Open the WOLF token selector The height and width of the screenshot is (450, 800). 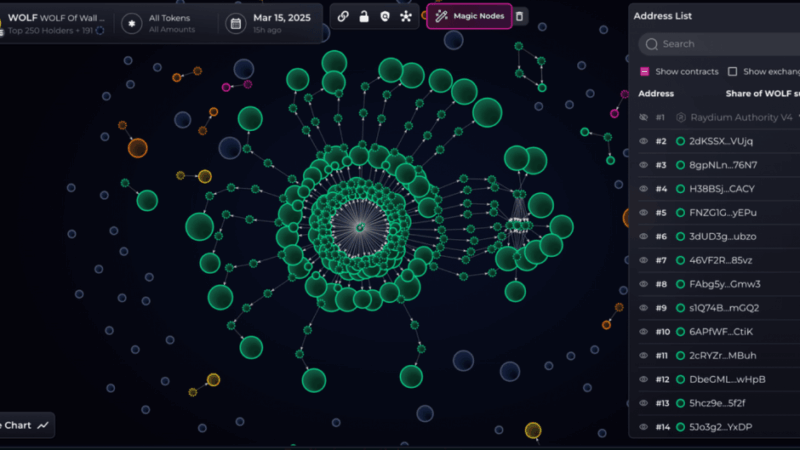tap(54, 23)
